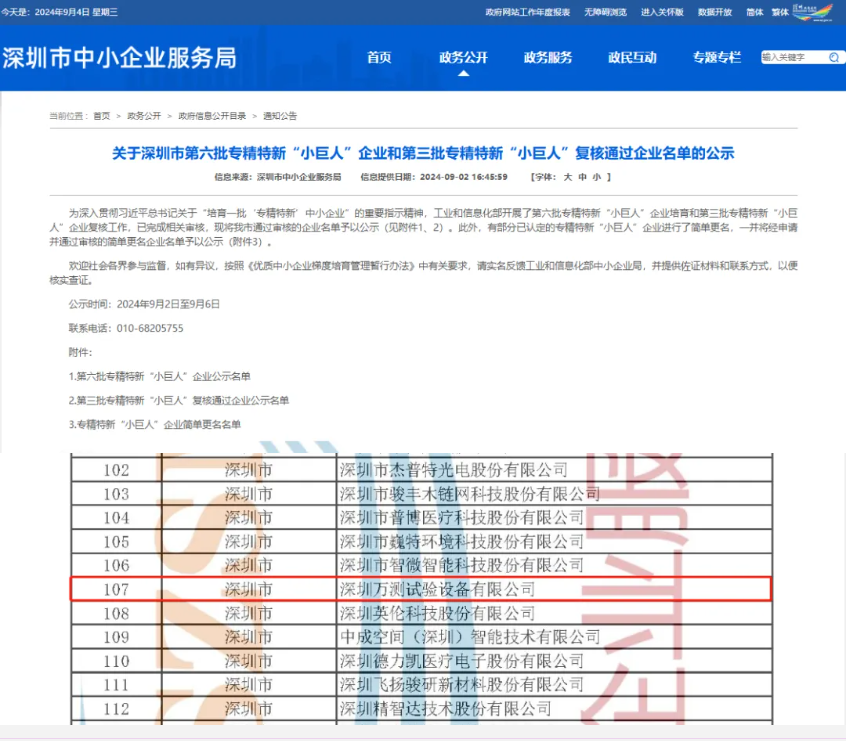Open 政府网站工作年度报表 link
The width and height of the screenshot is (847, 741).
[527, 12]
